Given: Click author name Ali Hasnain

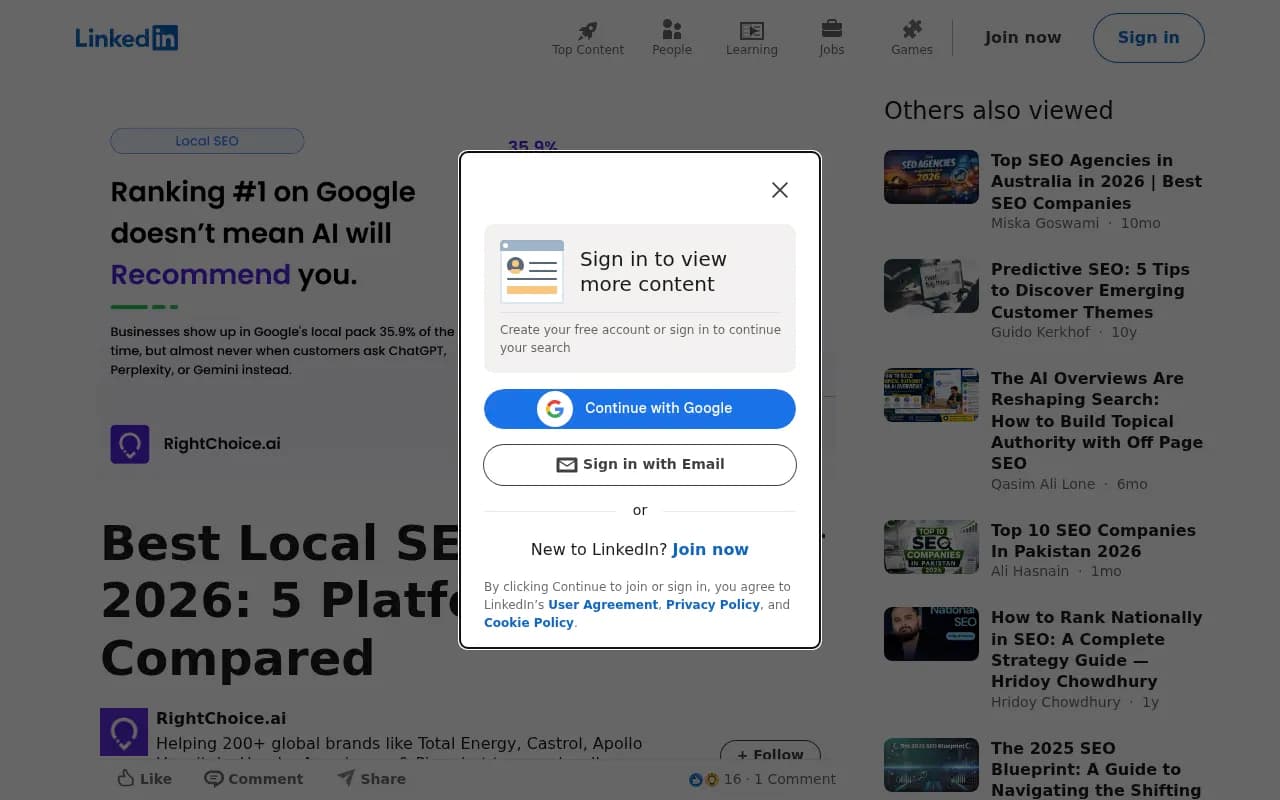Looking at the screenshot, I should pyautogui.click(x=1029, y=571).
